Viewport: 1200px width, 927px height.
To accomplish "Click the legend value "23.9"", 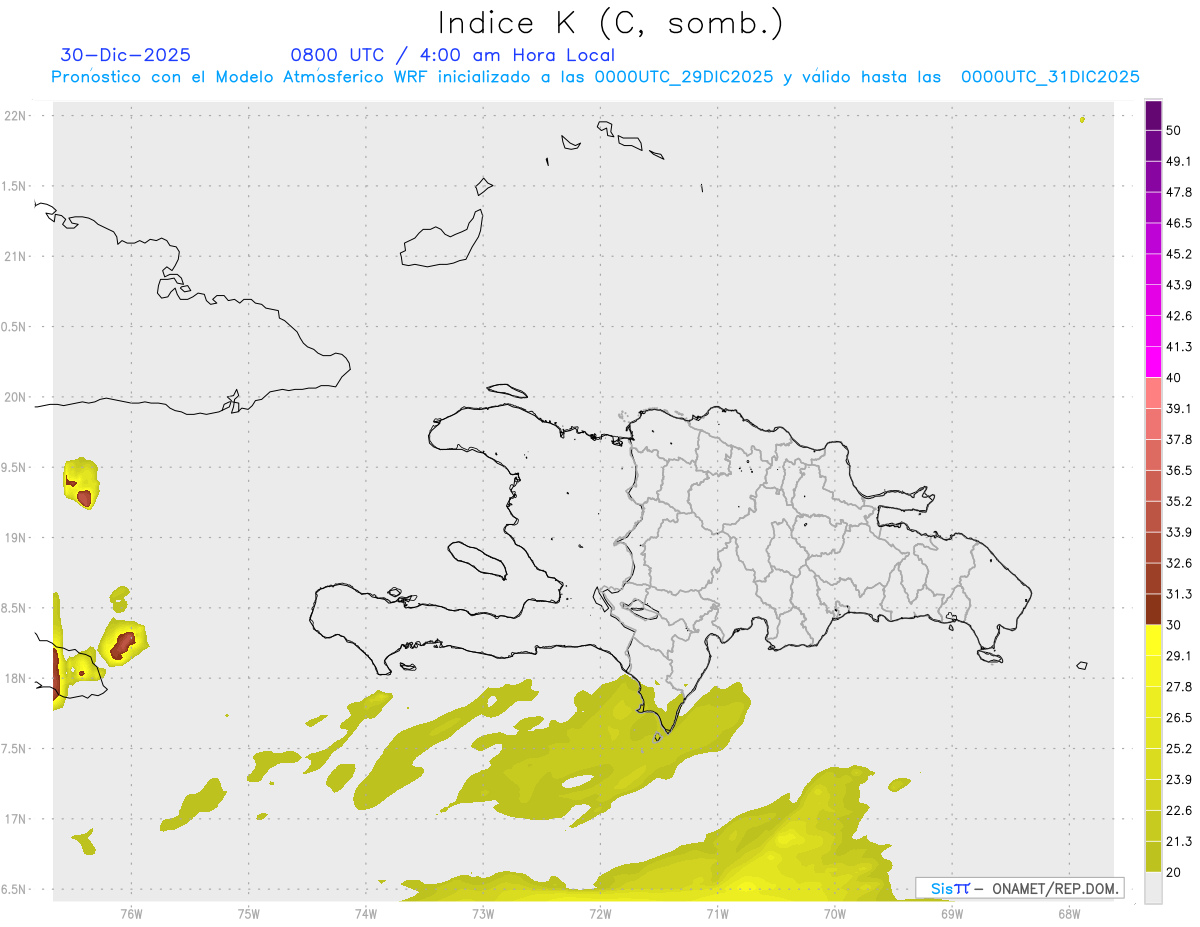I will 1179,779.
